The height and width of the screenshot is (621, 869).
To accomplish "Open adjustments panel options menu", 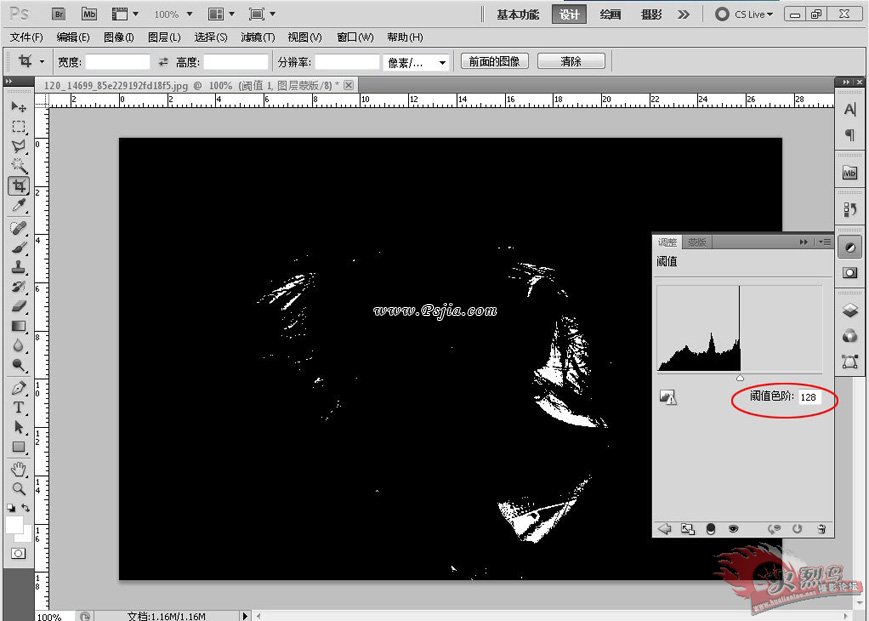I will tap(825, 242).
